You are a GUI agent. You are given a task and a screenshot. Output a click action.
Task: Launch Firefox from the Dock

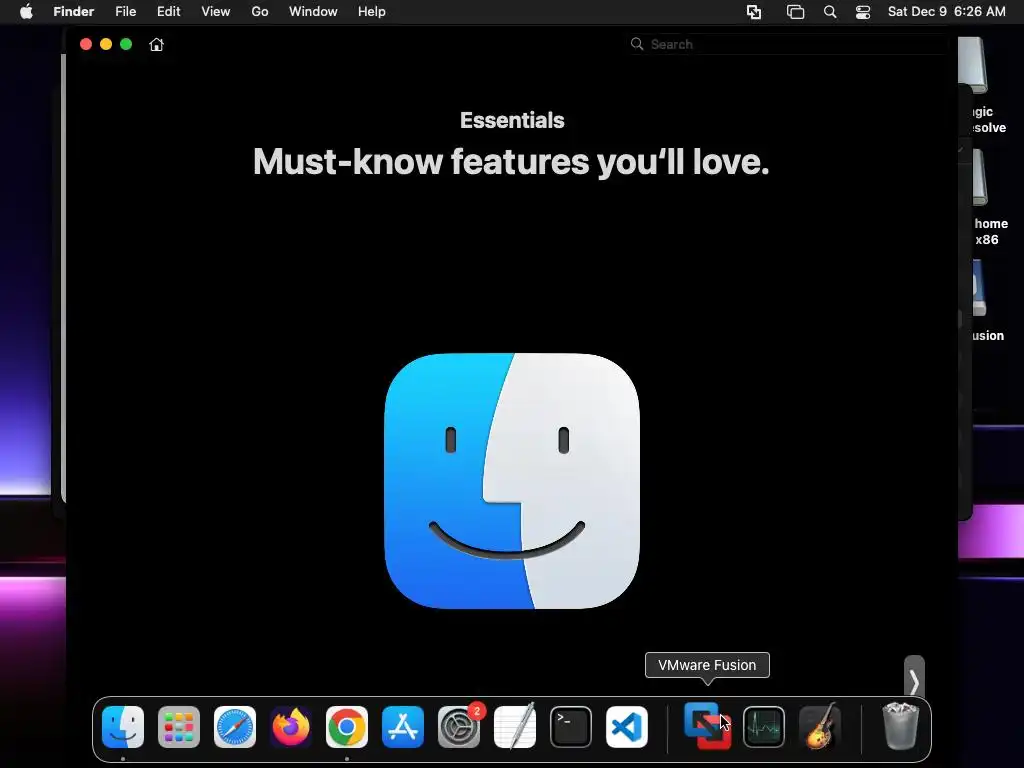[x=291, y=727]
